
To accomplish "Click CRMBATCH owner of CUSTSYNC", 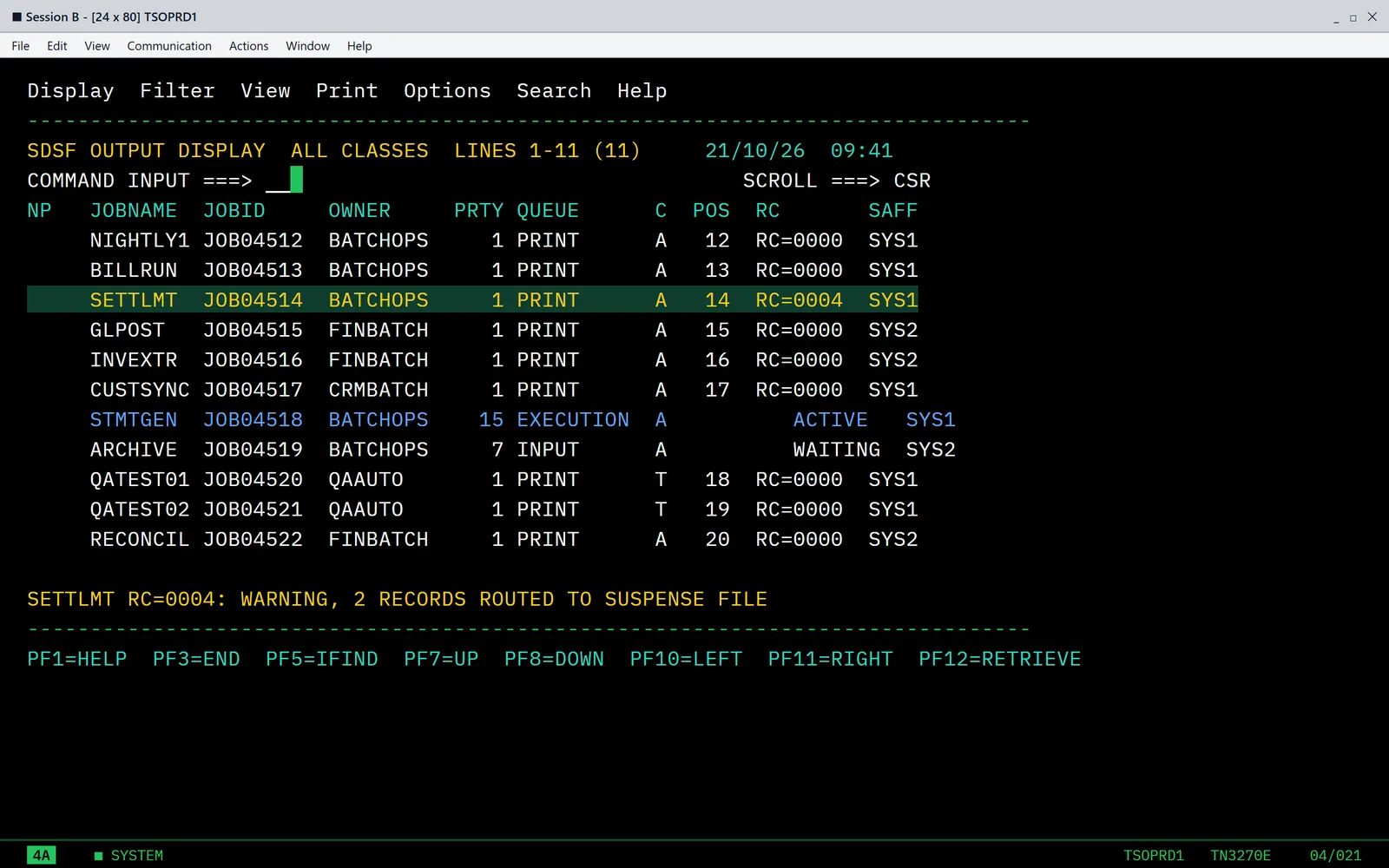I will click(379, 391).
